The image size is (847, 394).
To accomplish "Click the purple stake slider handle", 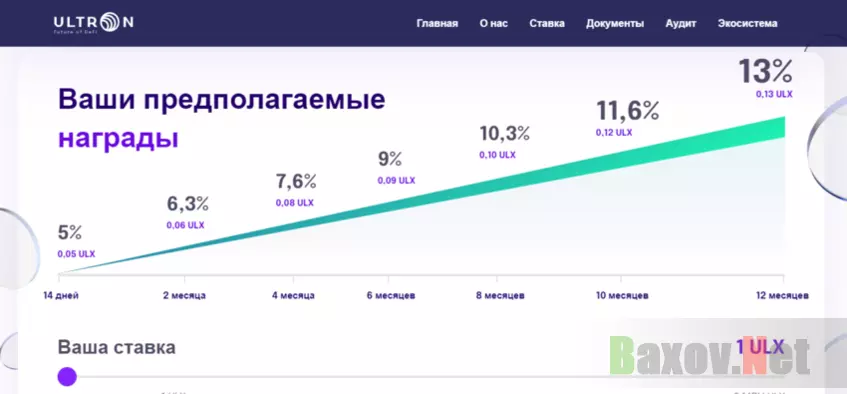I will pos(67,376).
